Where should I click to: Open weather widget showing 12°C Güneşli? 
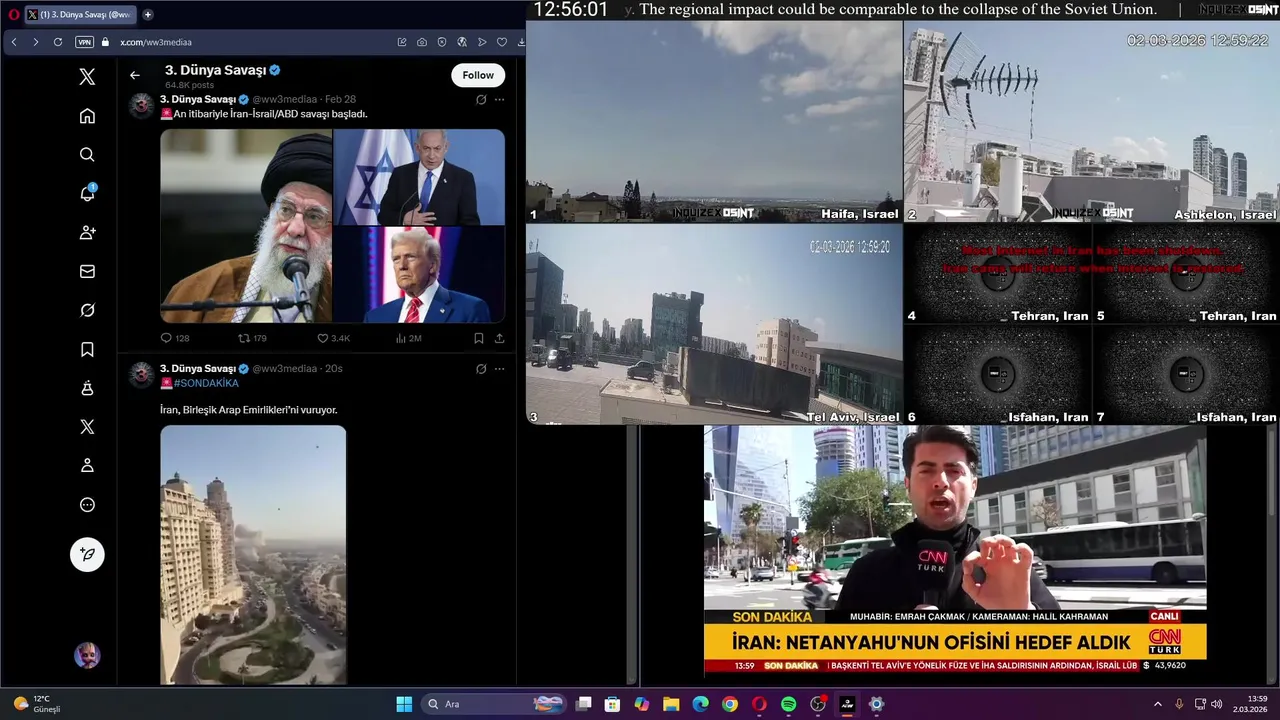tap(38, 704)
